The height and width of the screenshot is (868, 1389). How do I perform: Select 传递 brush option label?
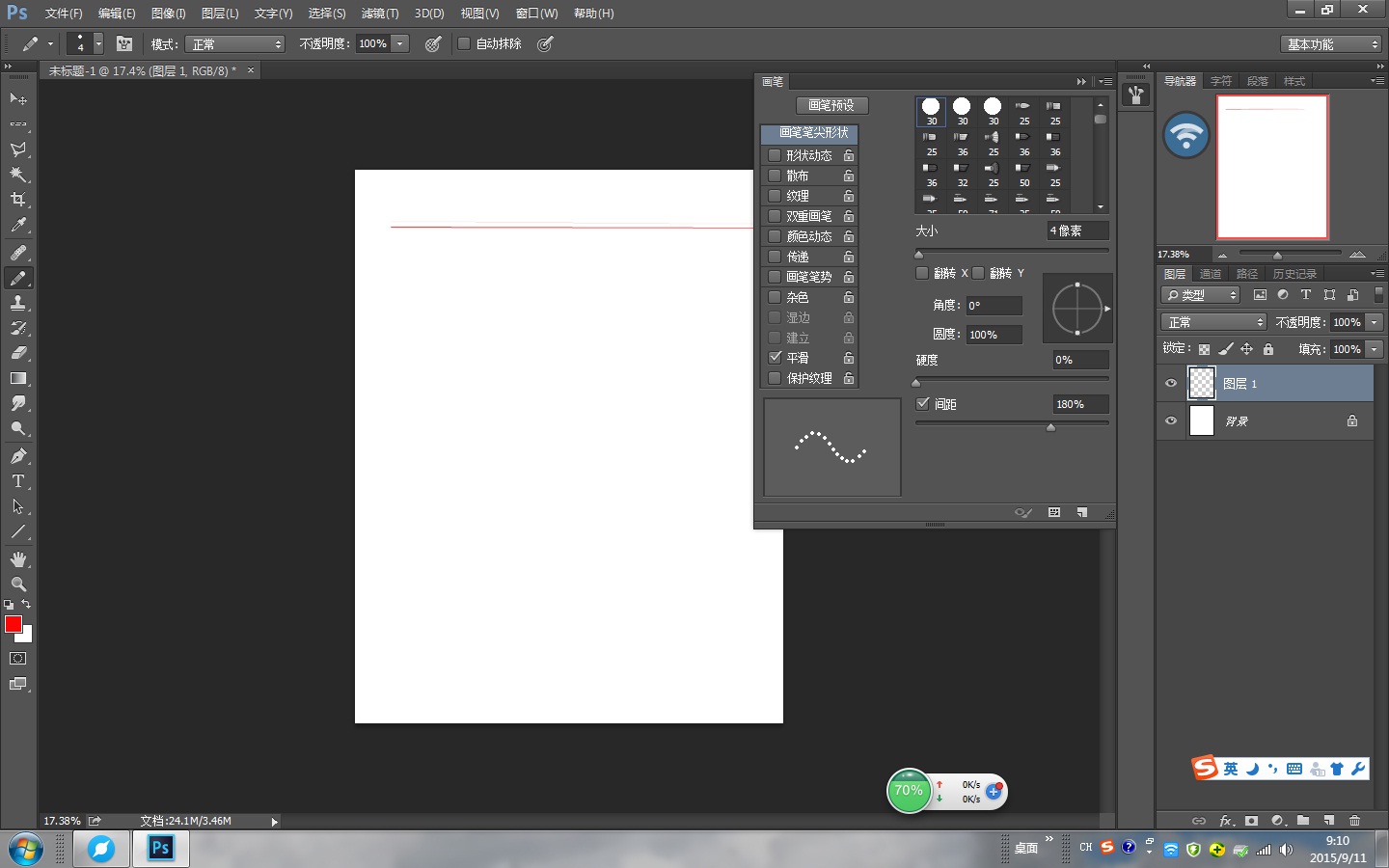(798, 257)
